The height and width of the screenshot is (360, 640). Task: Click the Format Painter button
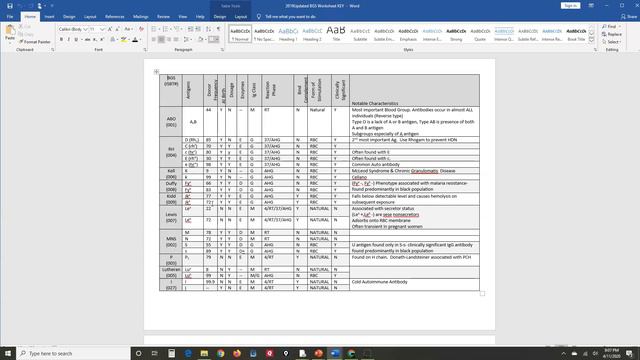[35, 42]
